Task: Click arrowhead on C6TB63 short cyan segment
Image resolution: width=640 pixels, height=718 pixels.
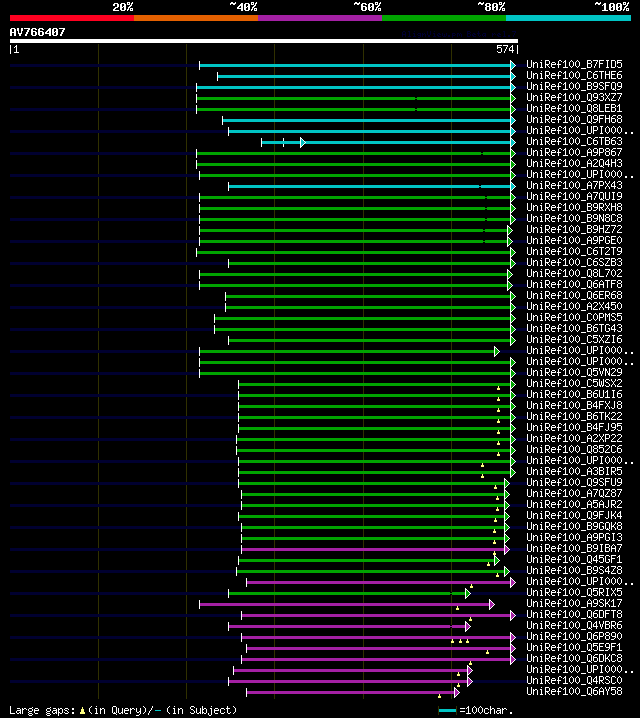Action: (303, 142)
